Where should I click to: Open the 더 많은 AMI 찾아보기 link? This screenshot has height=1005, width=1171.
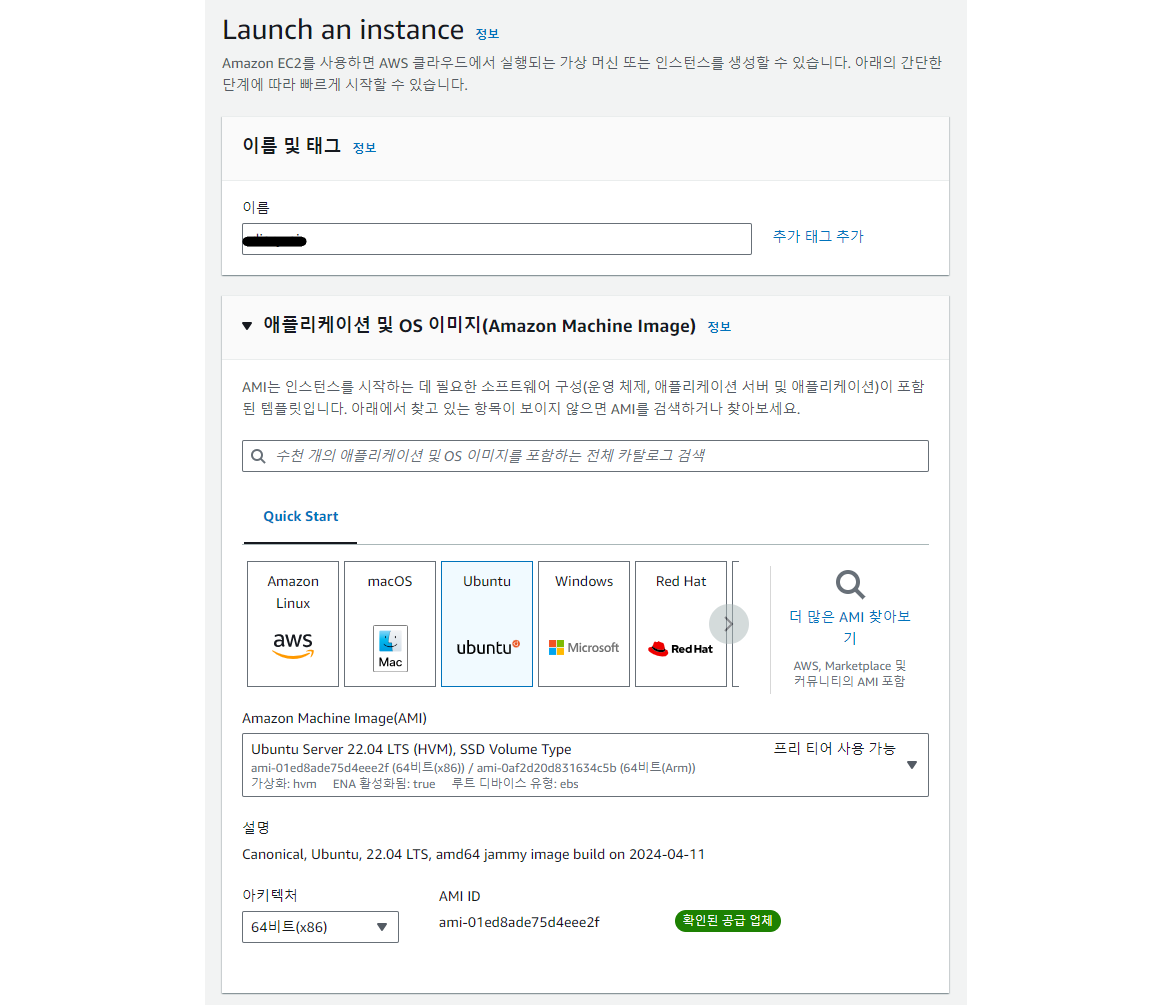[850, 627]
